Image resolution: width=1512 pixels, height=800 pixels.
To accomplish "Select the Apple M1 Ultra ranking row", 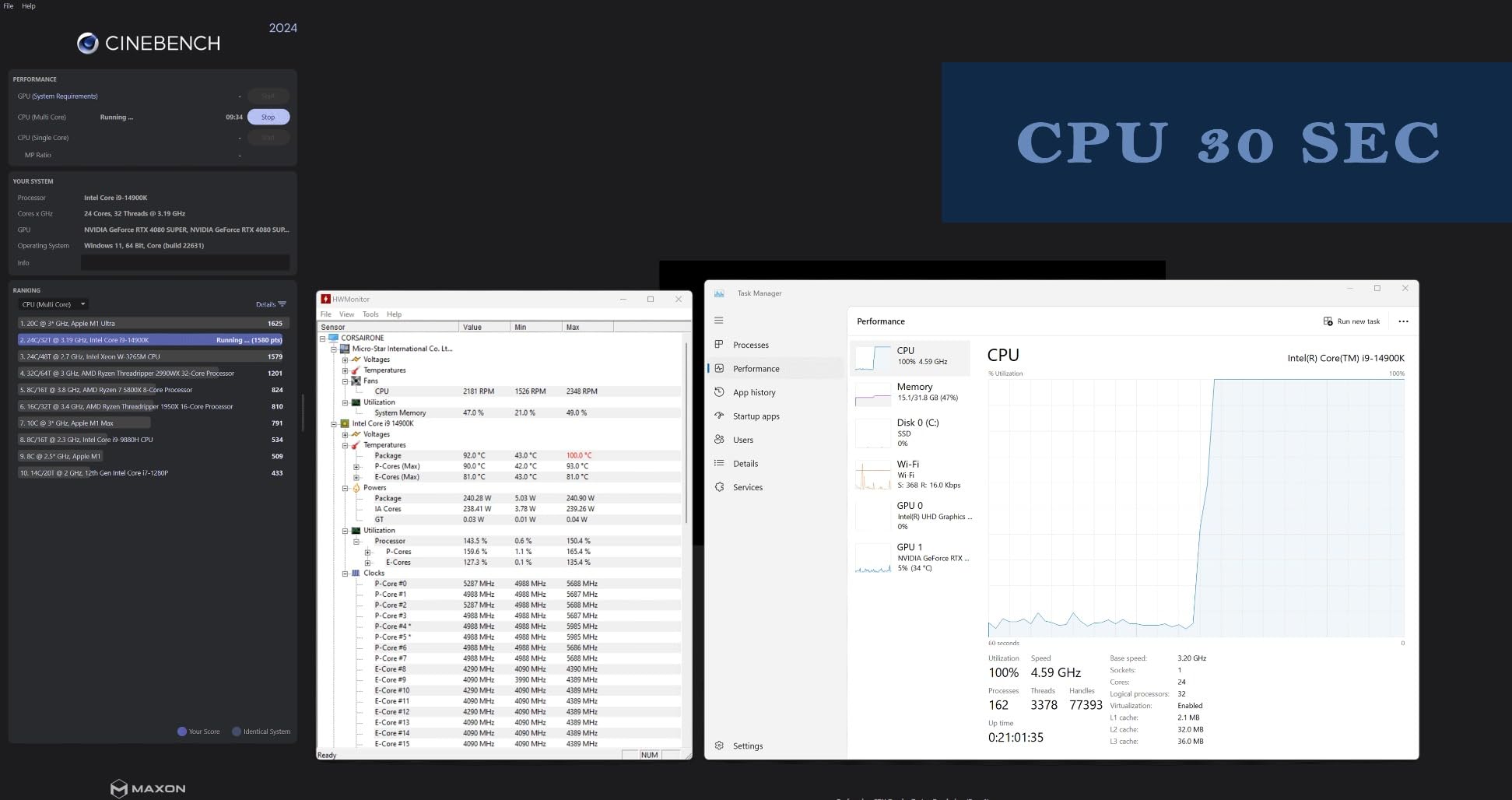I will coord(153,323).
